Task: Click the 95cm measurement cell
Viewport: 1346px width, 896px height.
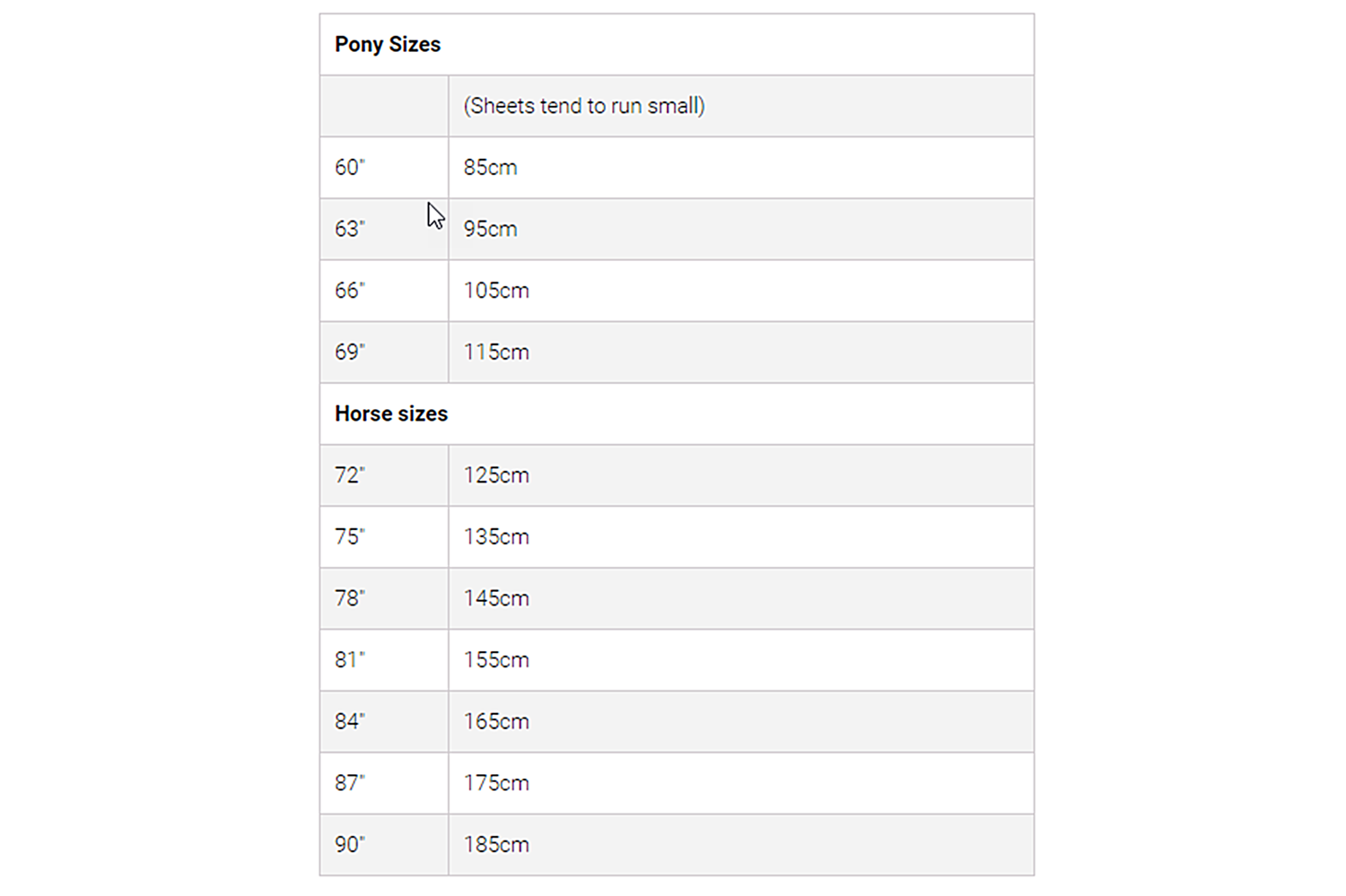Action: [491, 230]
